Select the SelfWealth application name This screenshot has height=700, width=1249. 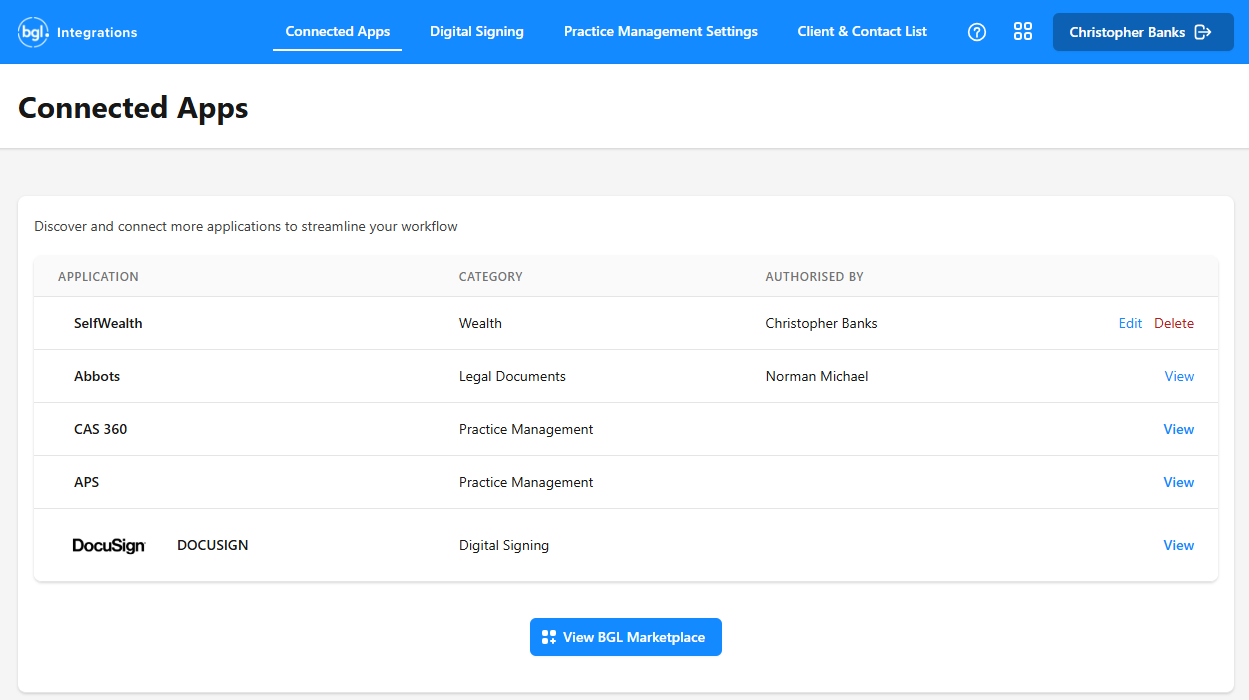click(108, 323)
